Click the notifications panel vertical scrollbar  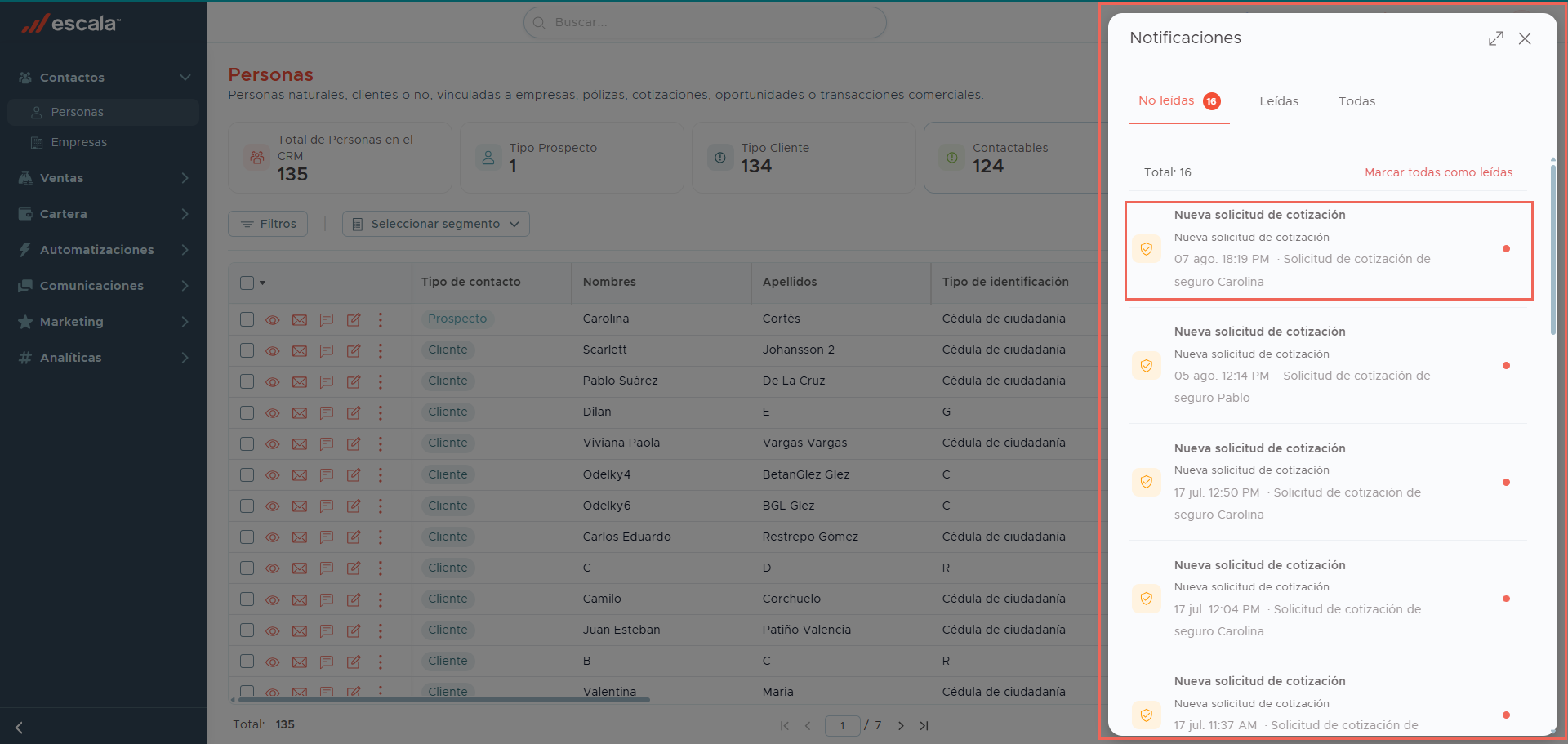click(x=1552, y=249)
